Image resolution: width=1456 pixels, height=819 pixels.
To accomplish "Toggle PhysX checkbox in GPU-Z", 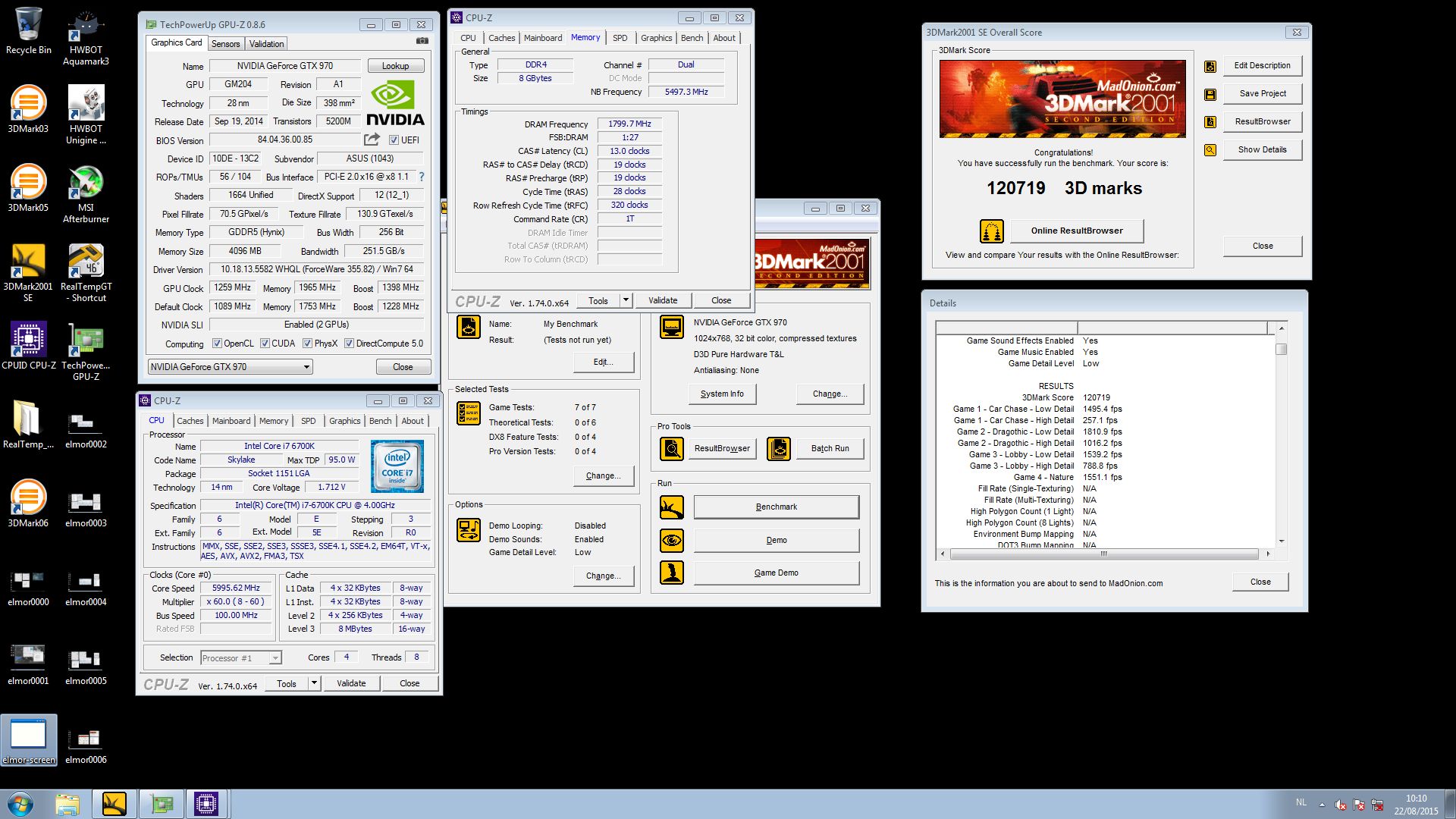I will [x=307, y=344].
